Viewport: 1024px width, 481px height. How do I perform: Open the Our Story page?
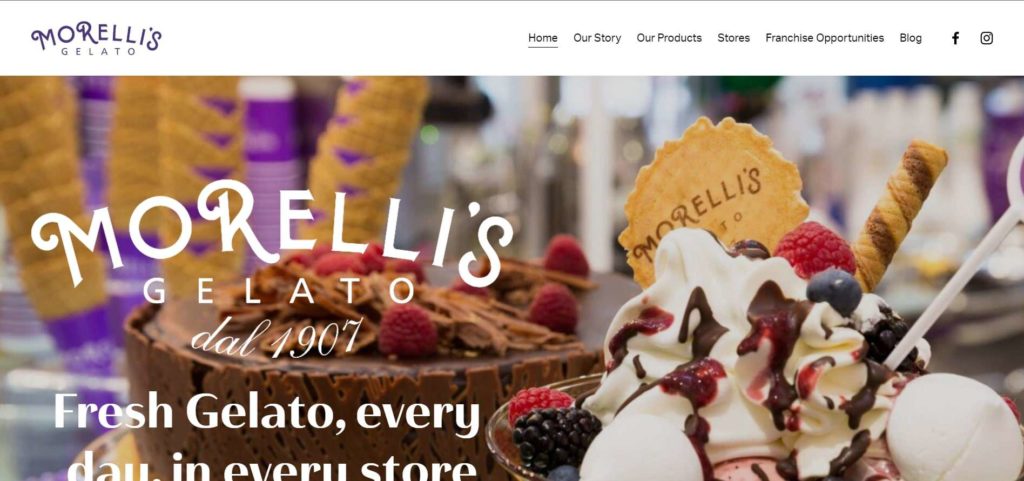coord(597,38)
